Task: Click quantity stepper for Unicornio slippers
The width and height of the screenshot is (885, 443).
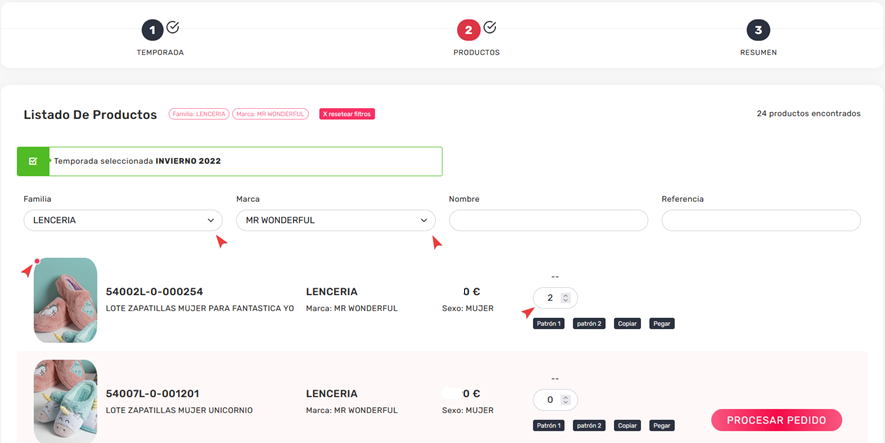Action: [x=565, y=400]
